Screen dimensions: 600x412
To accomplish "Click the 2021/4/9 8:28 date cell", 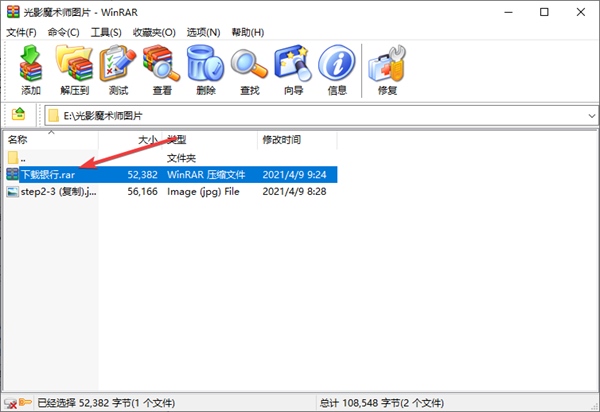I will [294, 191].
